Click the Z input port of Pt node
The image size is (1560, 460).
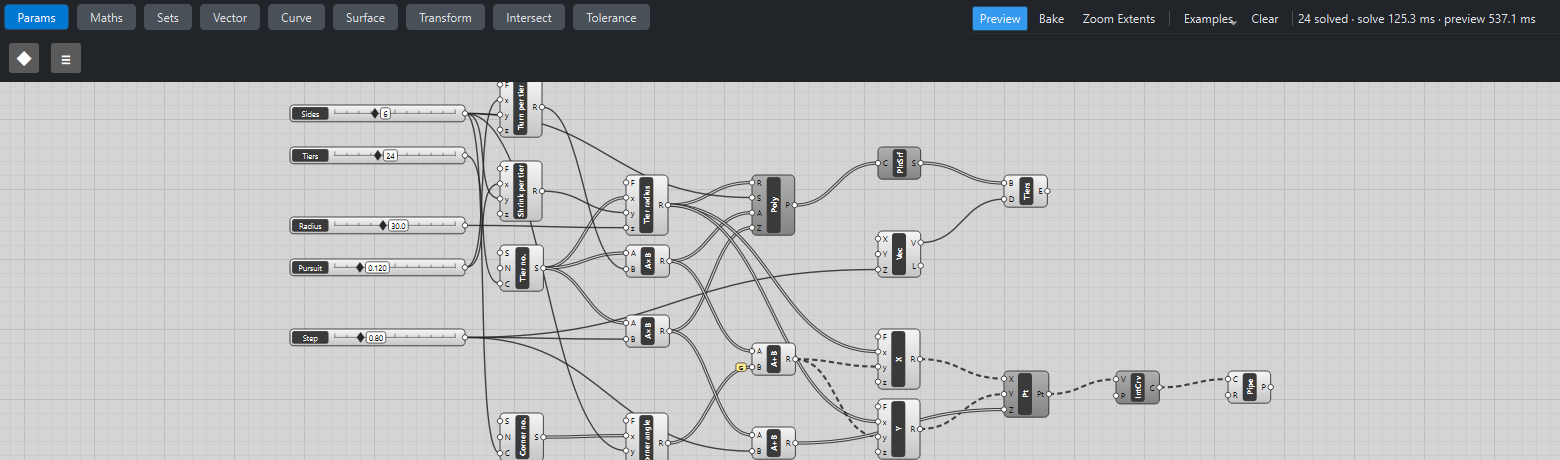click(1005, 408)
